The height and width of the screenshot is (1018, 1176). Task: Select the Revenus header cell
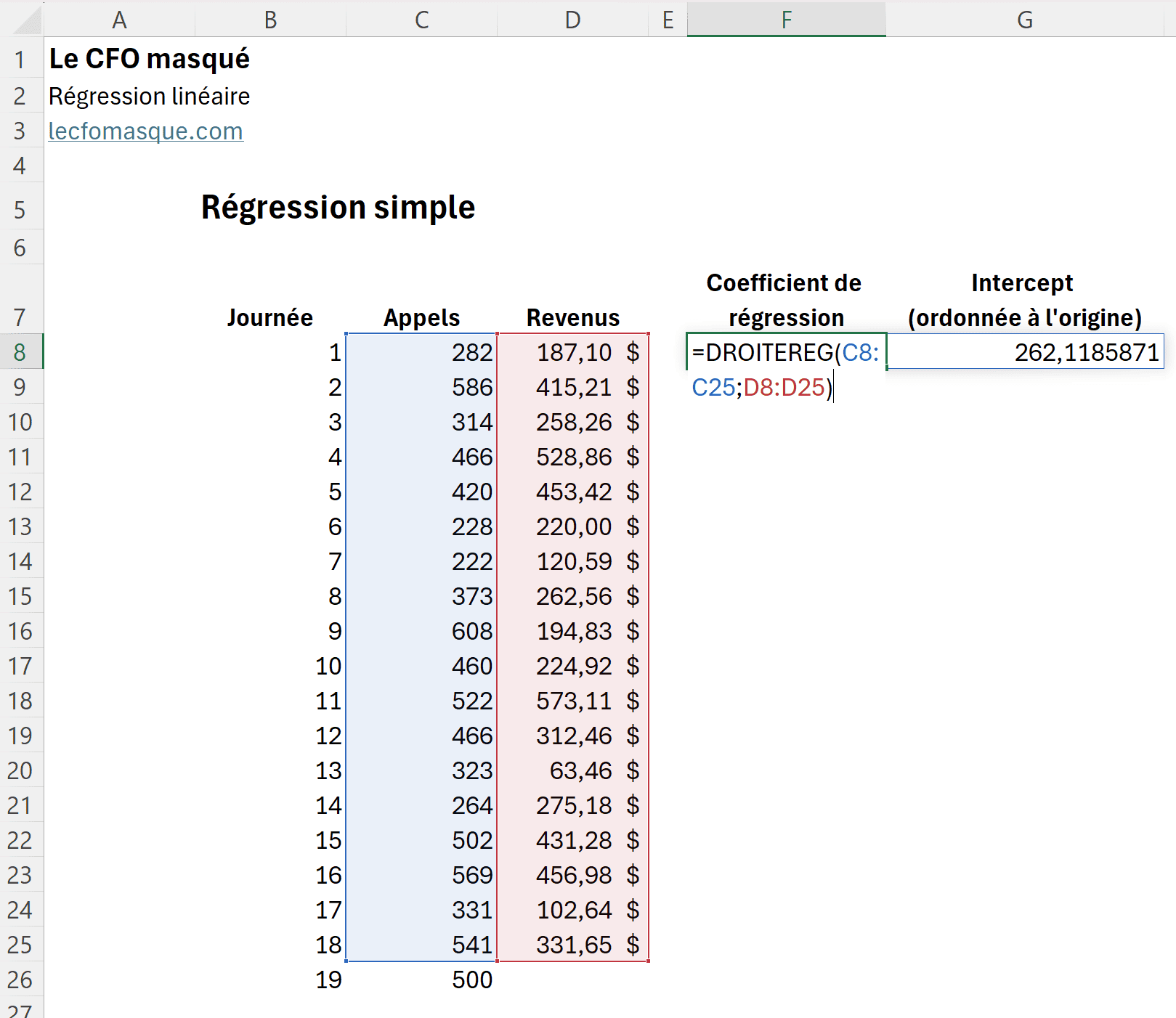click(572, 317)
